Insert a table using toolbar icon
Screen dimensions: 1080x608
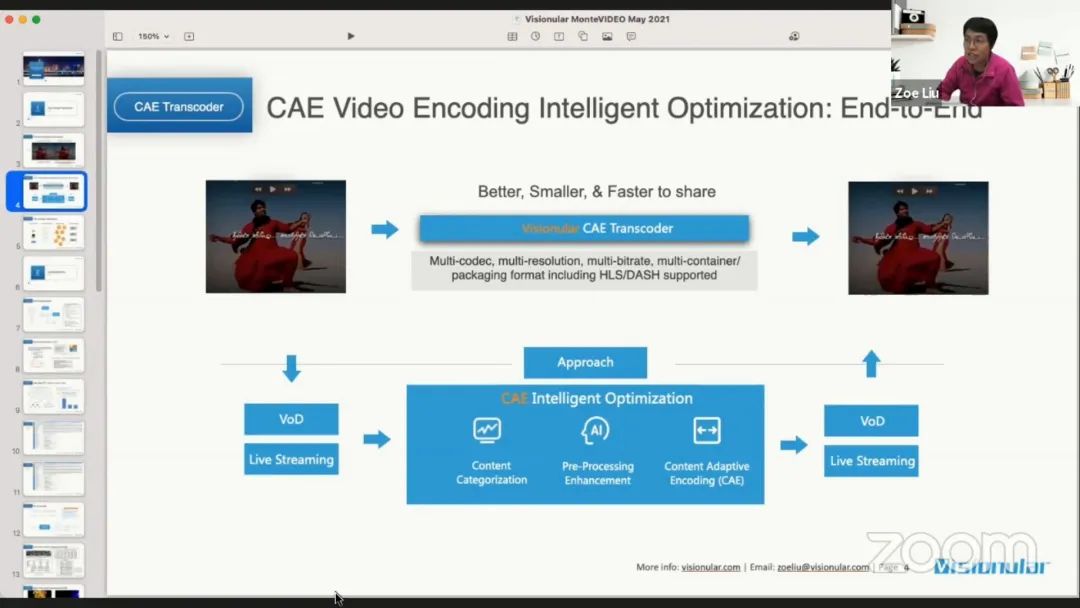point(512,36)
